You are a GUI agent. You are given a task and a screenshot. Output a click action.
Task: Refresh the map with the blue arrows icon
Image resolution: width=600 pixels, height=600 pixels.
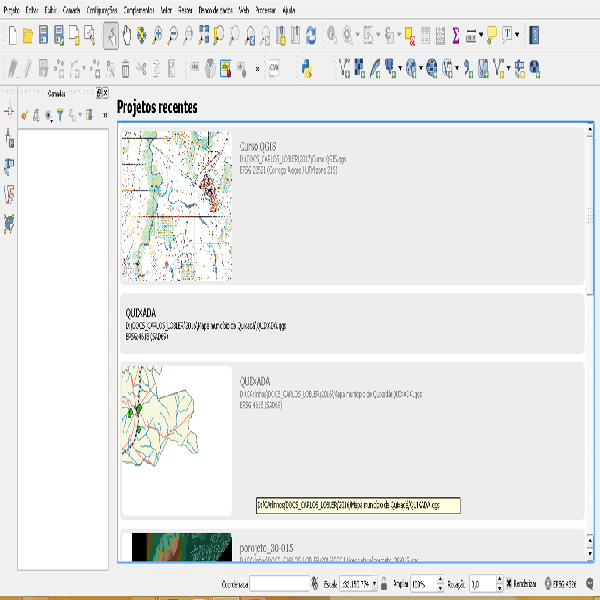point(311,35)
